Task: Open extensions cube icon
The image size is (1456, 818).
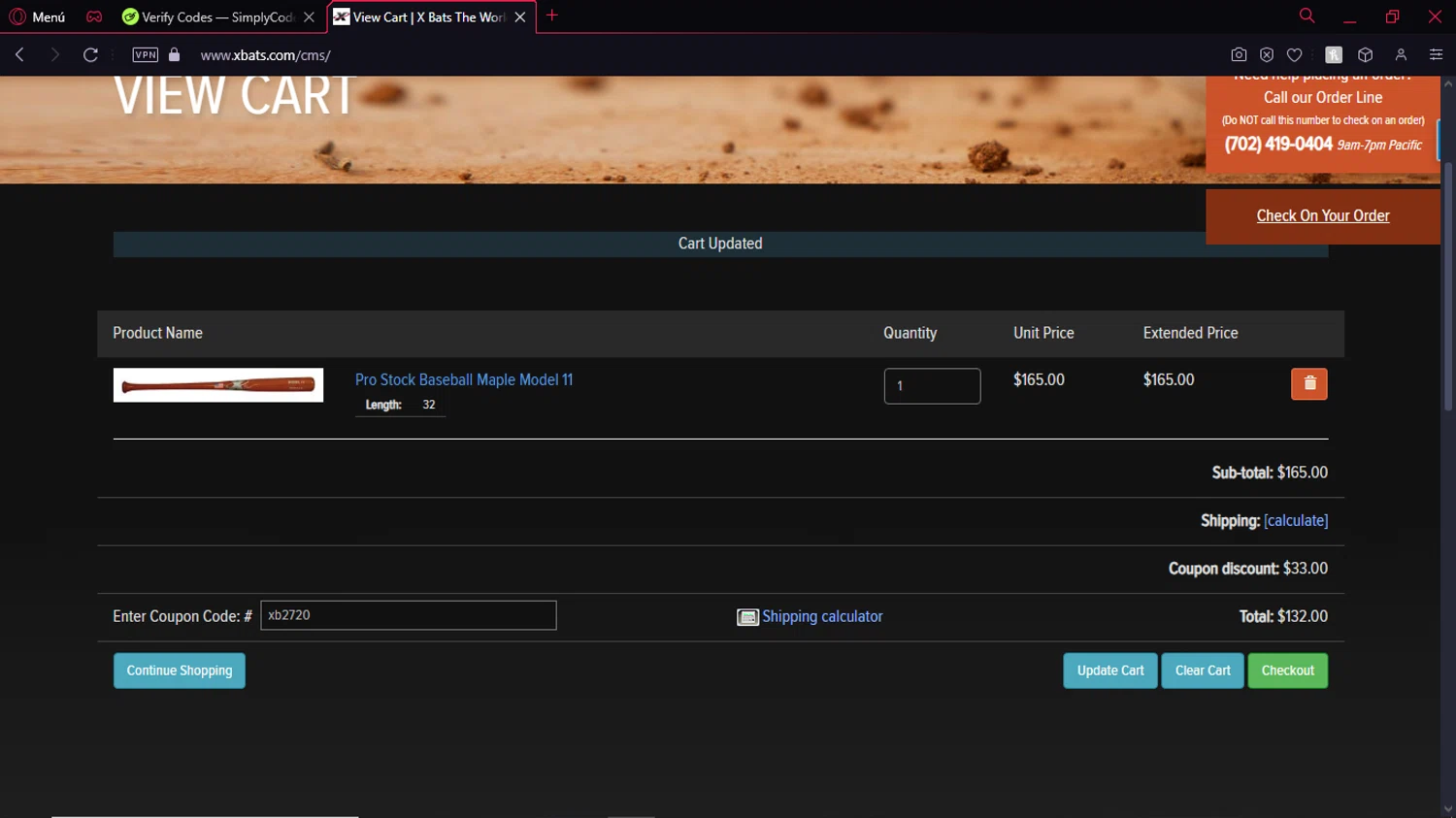Action: click(x=1365, y=54)
